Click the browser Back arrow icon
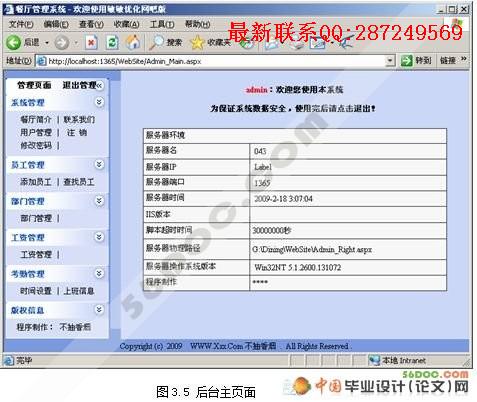 point(14,43)
